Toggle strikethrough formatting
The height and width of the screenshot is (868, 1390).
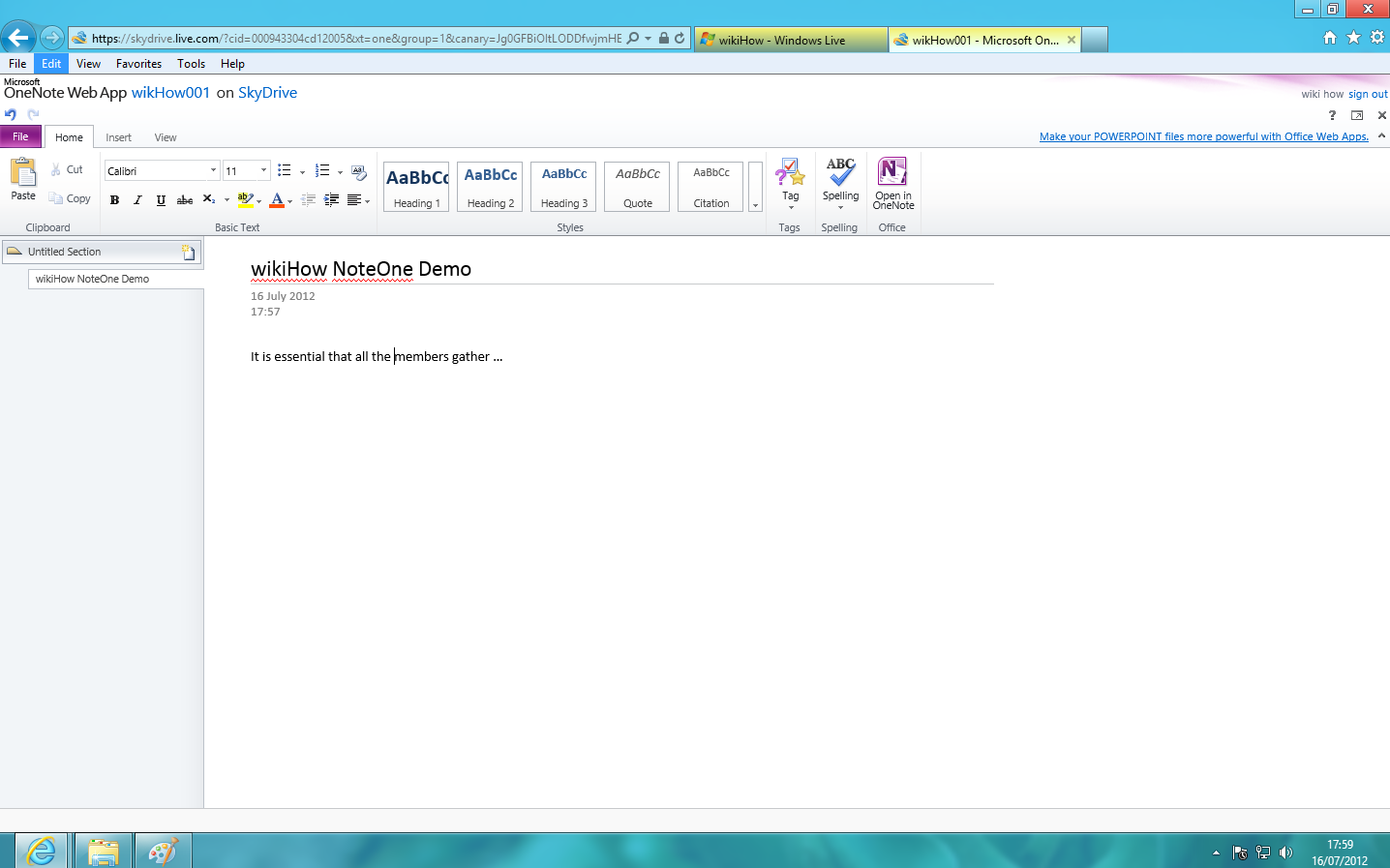185,200
